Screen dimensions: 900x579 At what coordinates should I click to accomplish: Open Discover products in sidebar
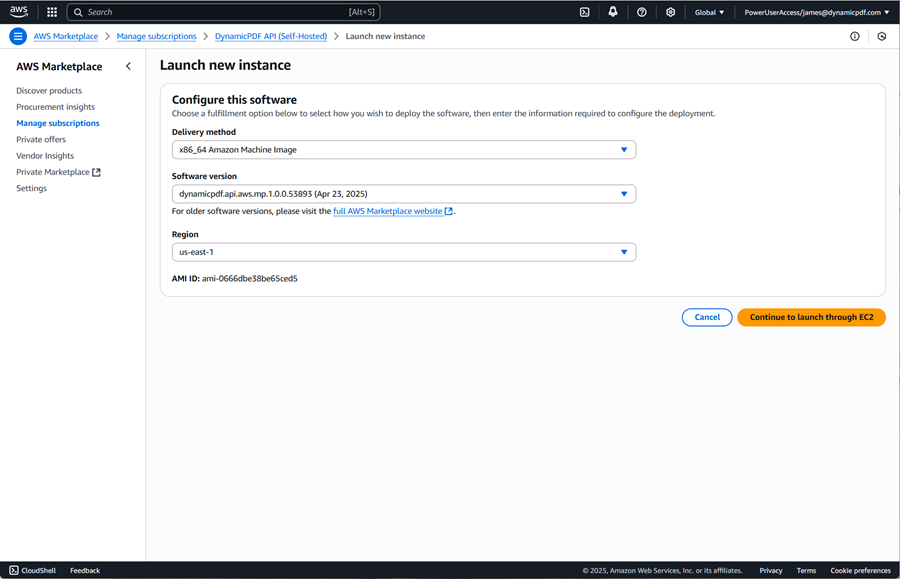pyautogui.click(x=49, y=91)
